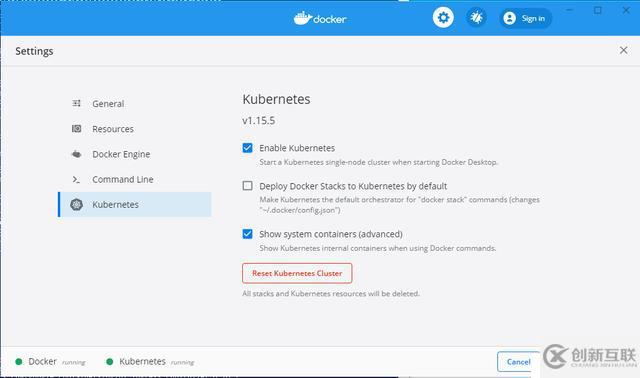This screenshot has width=640, height=378.
Task: Click the bug troubleshoot icon
Action: (x=476, y=18)
